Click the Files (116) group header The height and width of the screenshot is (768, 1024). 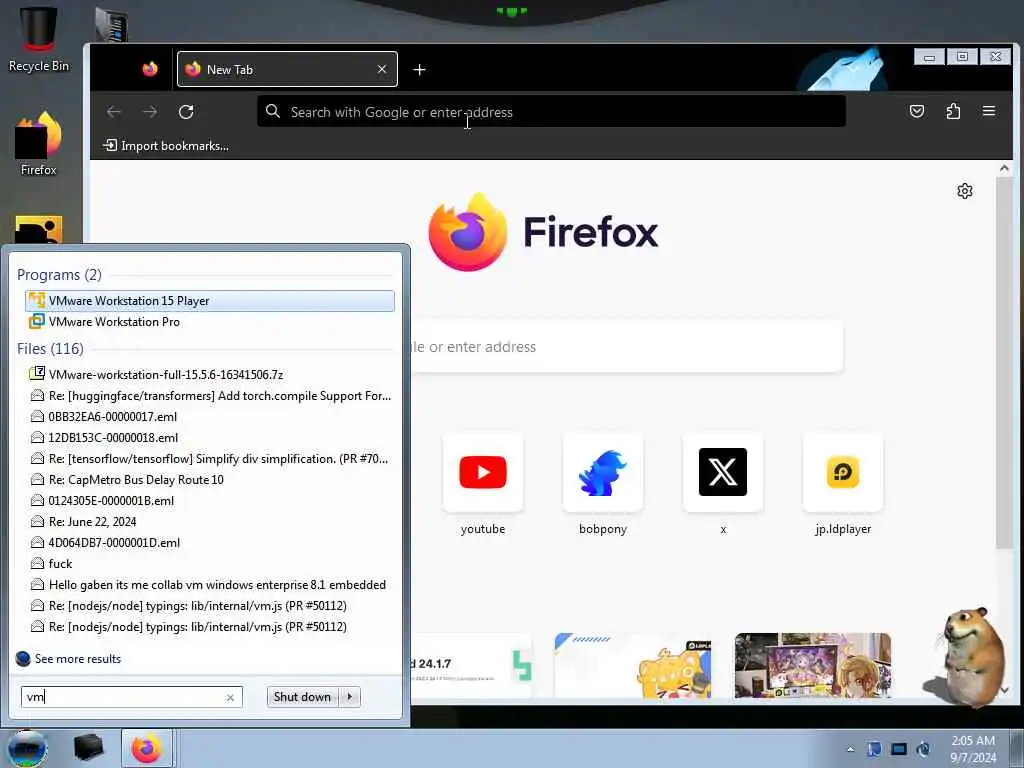[x=50, y=348]
